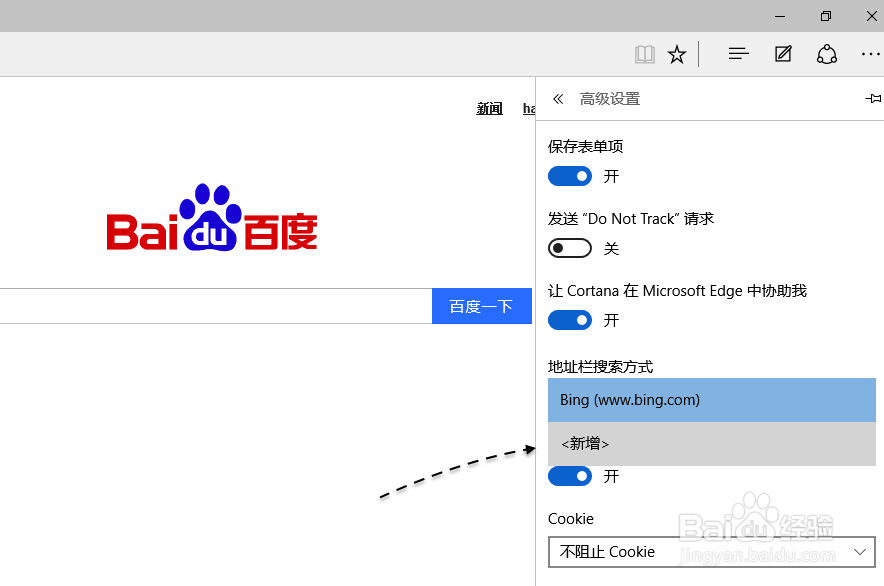Toggle Cortana in Microsoft Edge switch
The image size is (884, 586).
pos(570,320)
